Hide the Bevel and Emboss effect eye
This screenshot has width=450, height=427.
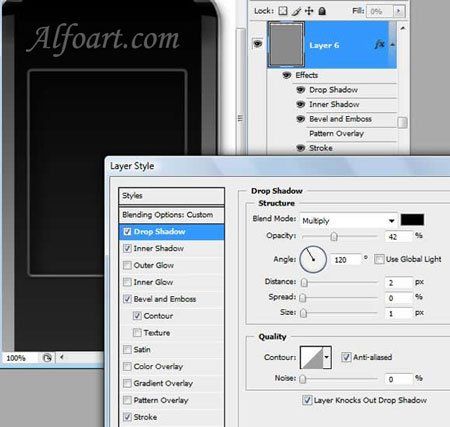301,119
